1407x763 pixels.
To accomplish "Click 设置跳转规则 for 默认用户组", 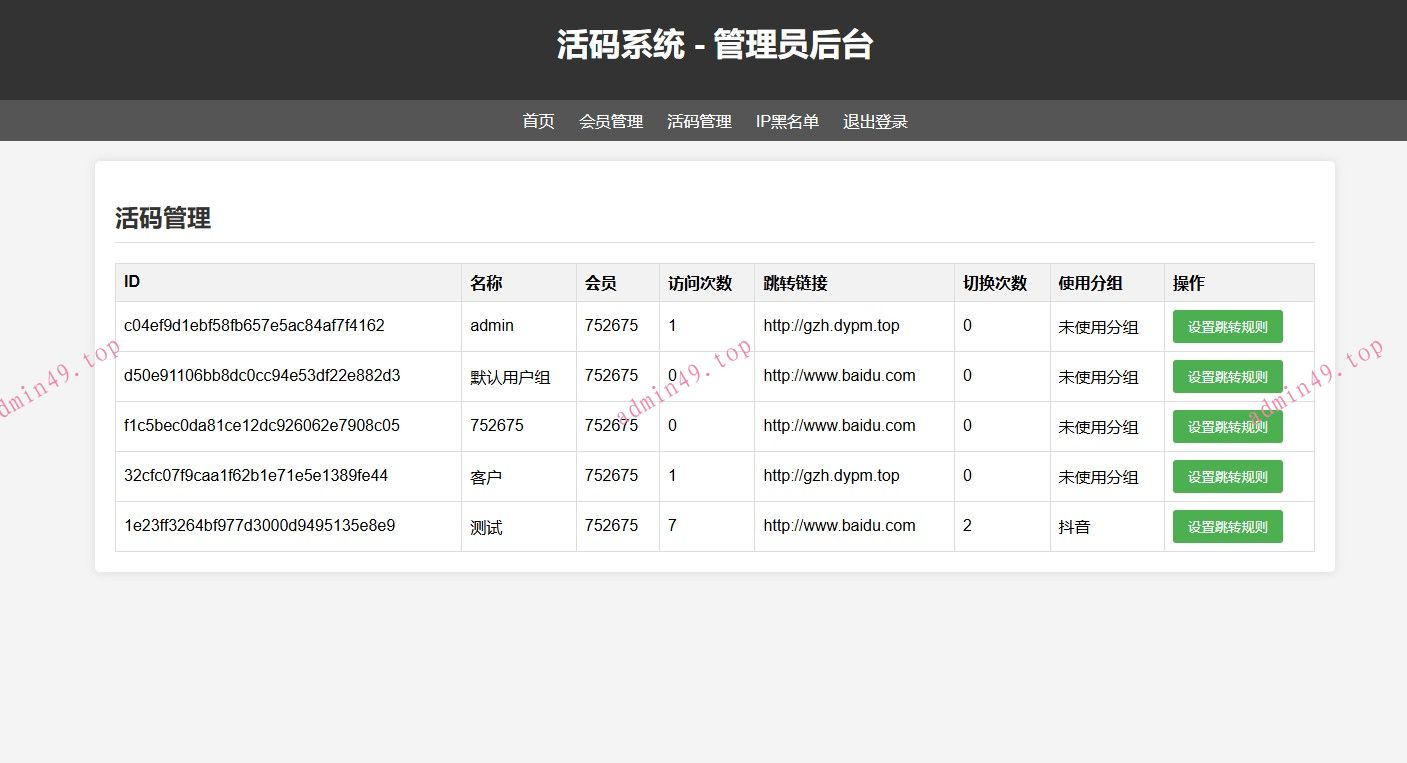I will (x=1227, y=376).
